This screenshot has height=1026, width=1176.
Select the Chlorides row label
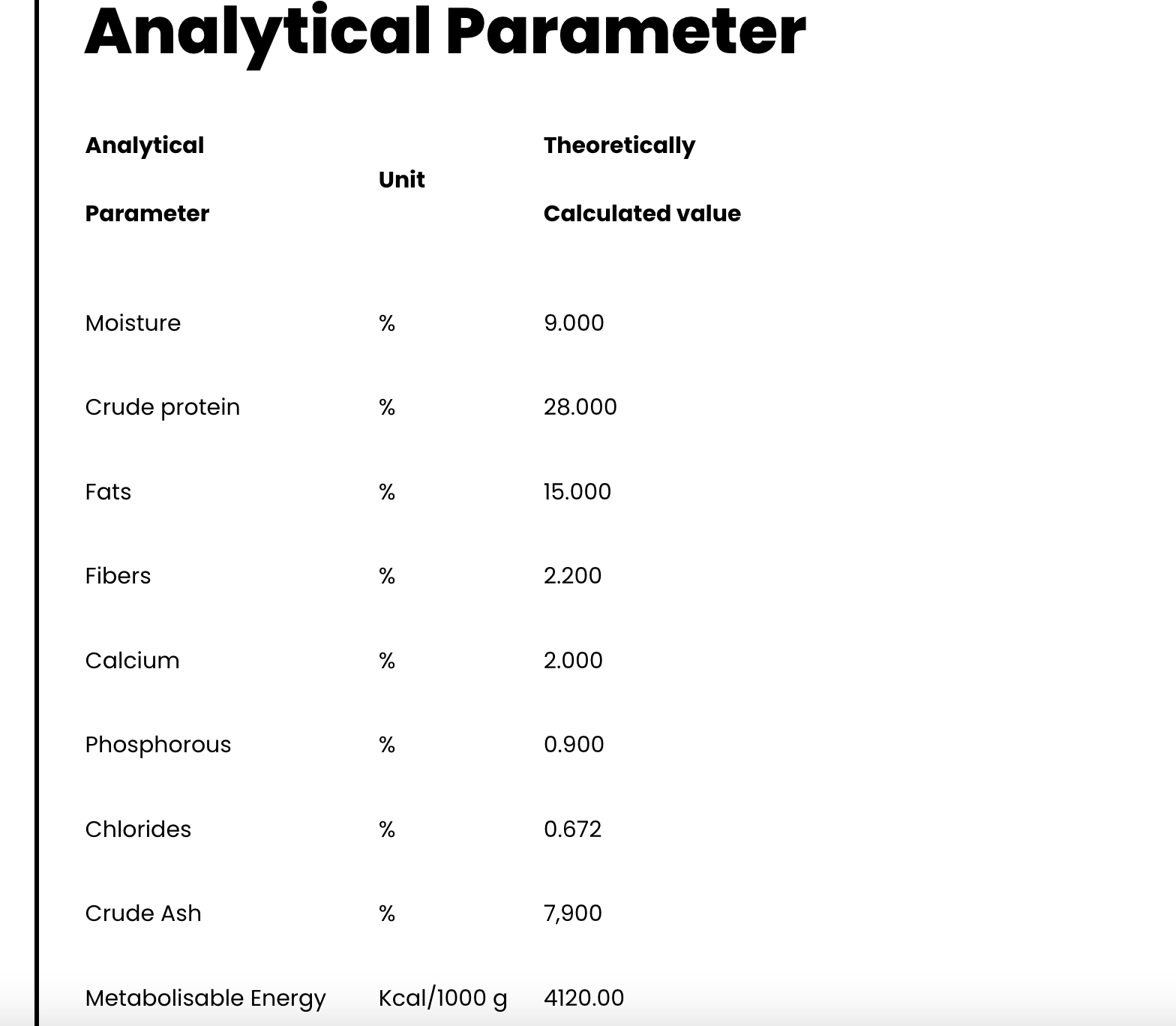[138, 829]
